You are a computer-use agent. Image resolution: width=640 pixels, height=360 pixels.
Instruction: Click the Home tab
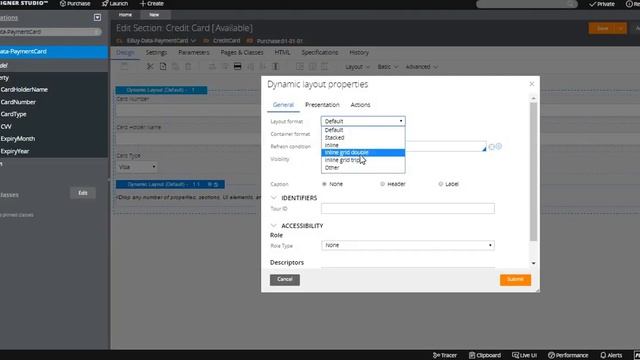[125, 15]
